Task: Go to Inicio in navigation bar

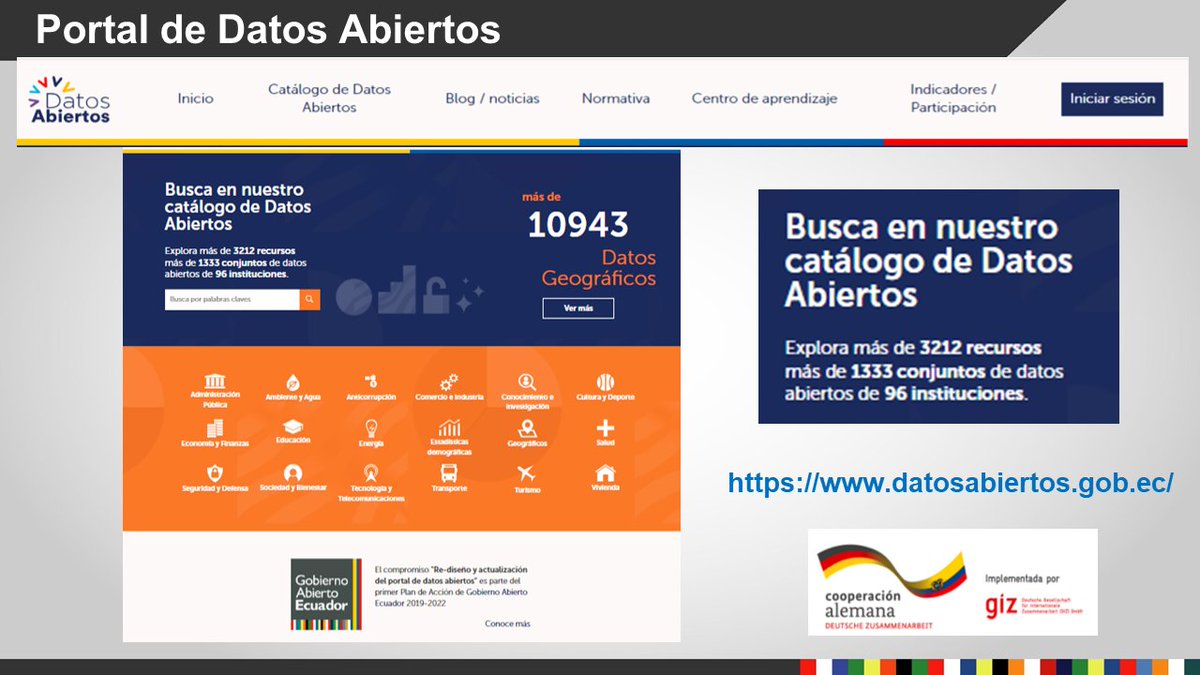Action: pyautogui.click(x=196, y=98)
